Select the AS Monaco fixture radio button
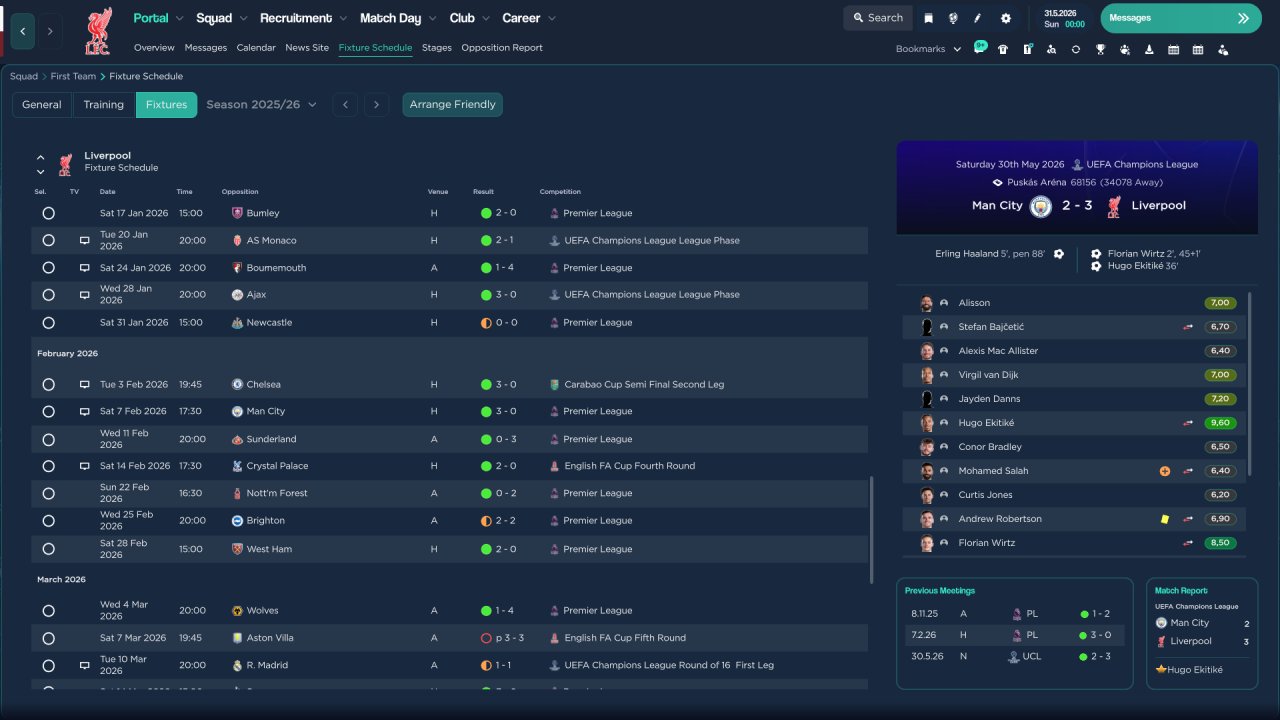The height and width of the screenshot is (720, 1280). click(x=48, y=241)
